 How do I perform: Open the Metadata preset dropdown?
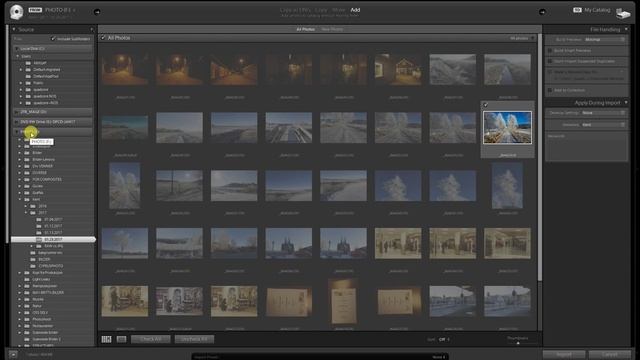[603, 124]
